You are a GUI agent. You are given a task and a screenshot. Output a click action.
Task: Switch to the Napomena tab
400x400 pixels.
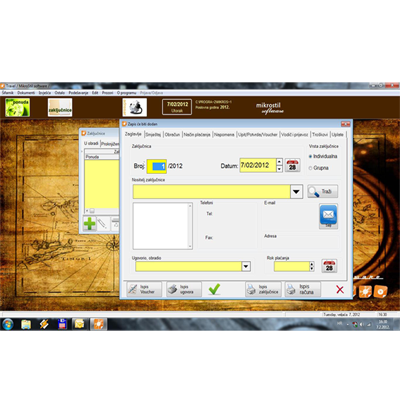pyautogui.click(x=224, y=135)
